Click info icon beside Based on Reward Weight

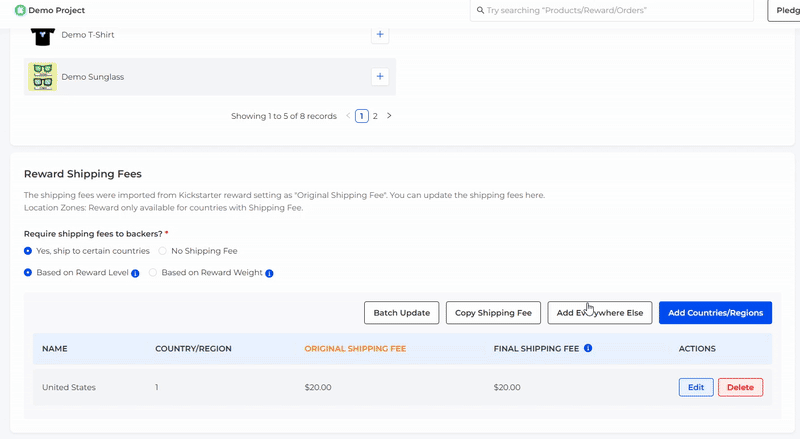click(270, 273)
